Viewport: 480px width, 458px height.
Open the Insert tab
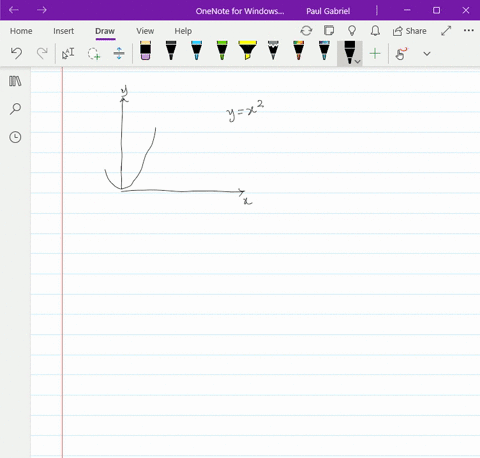[x=63, y=31]
